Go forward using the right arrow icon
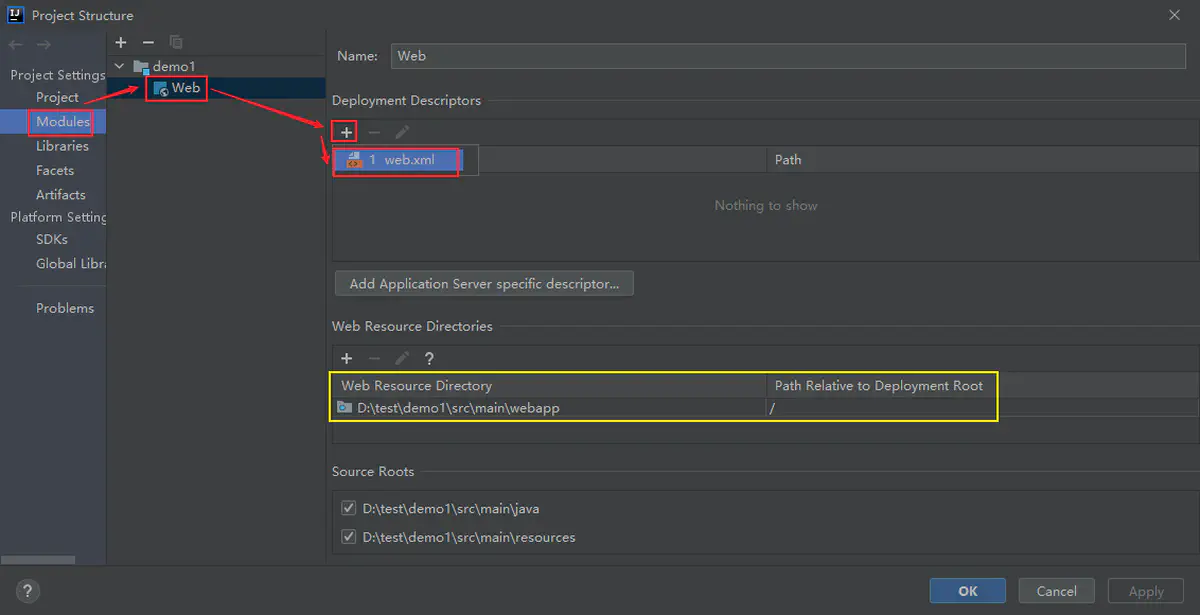 point(43,45)
